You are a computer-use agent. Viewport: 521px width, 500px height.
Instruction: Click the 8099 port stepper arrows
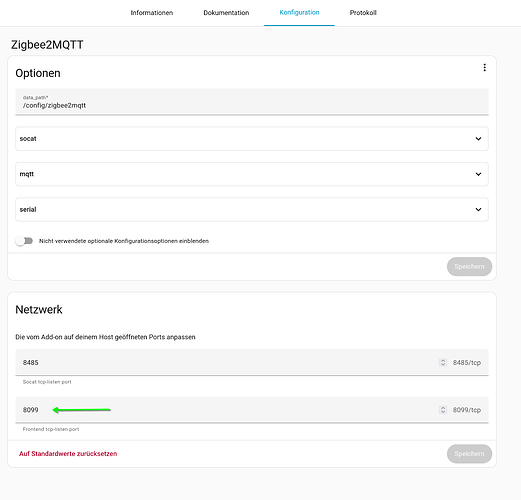443,410
